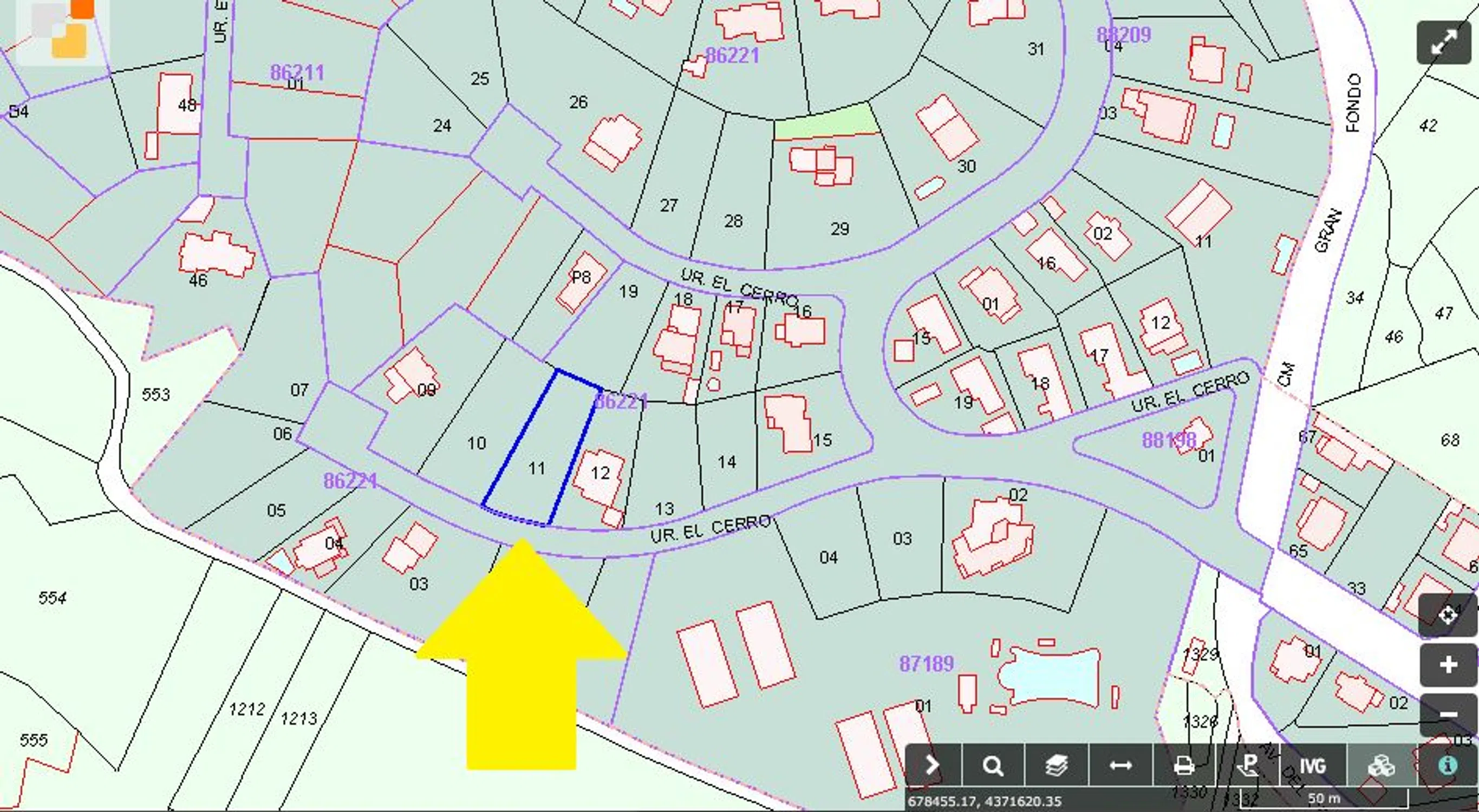Click the IVG button in the toolbar
Viewport: 1479px width, 812px height.
click(1313, 765)
